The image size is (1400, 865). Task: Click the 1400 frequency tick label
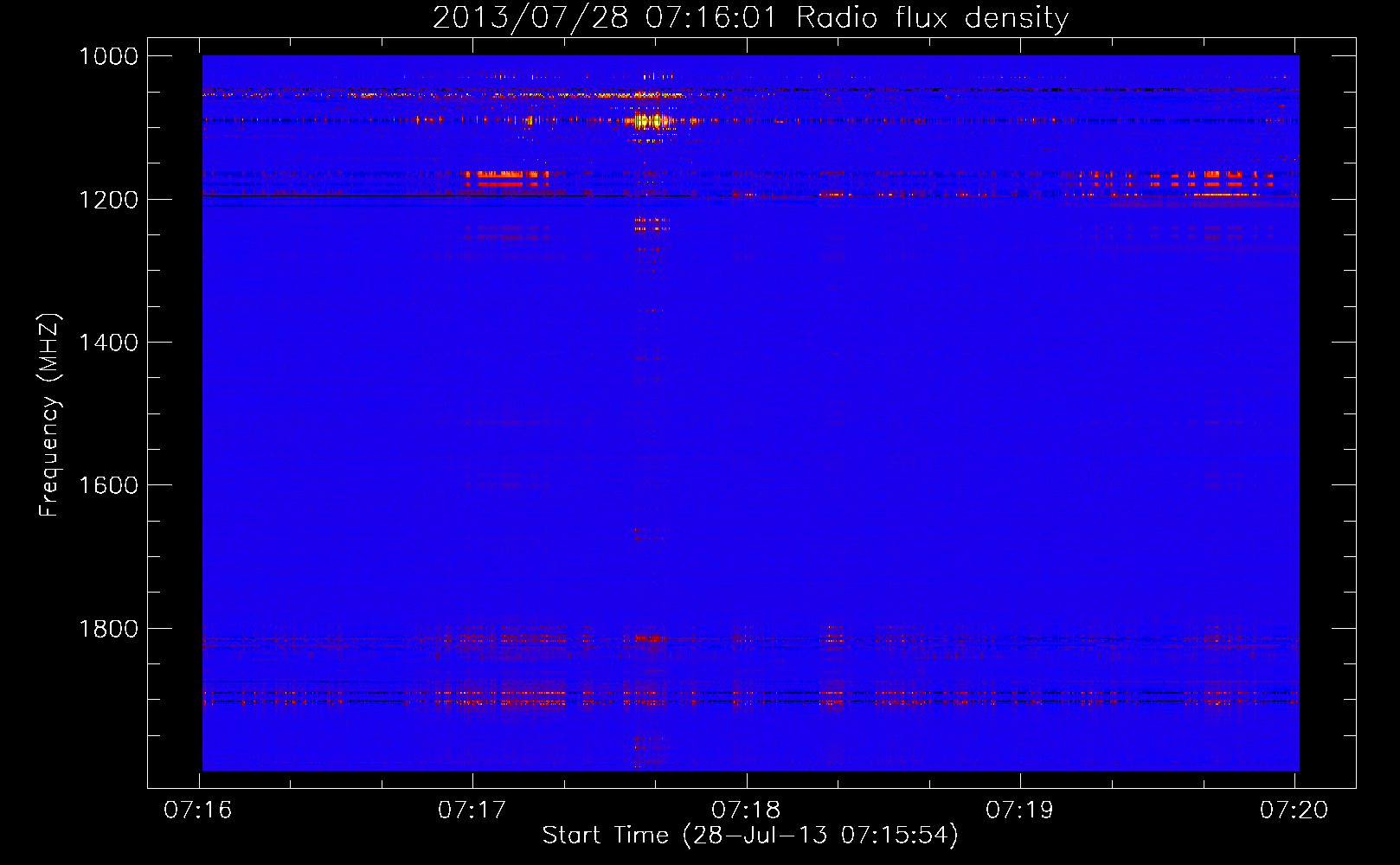point(108,343)
